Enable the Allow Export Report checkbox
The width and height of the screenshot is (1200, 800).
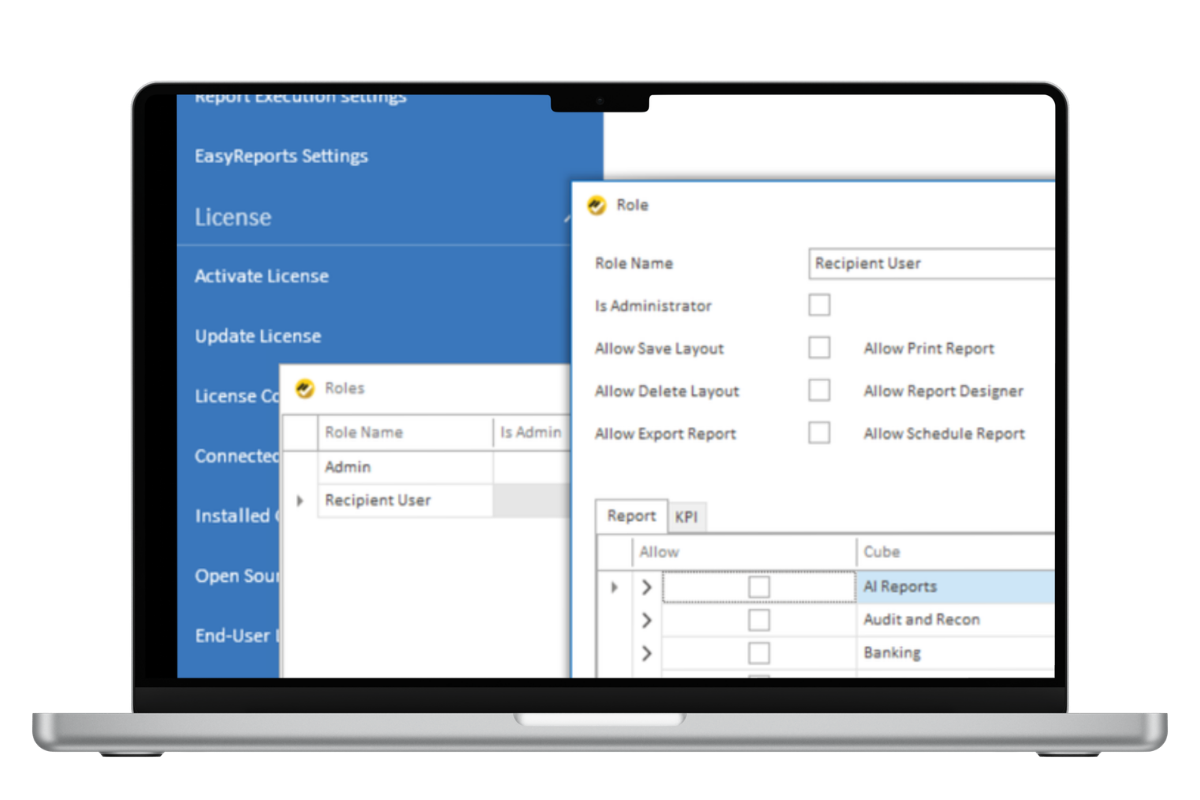pyautogui.click(x=819, y=433)
